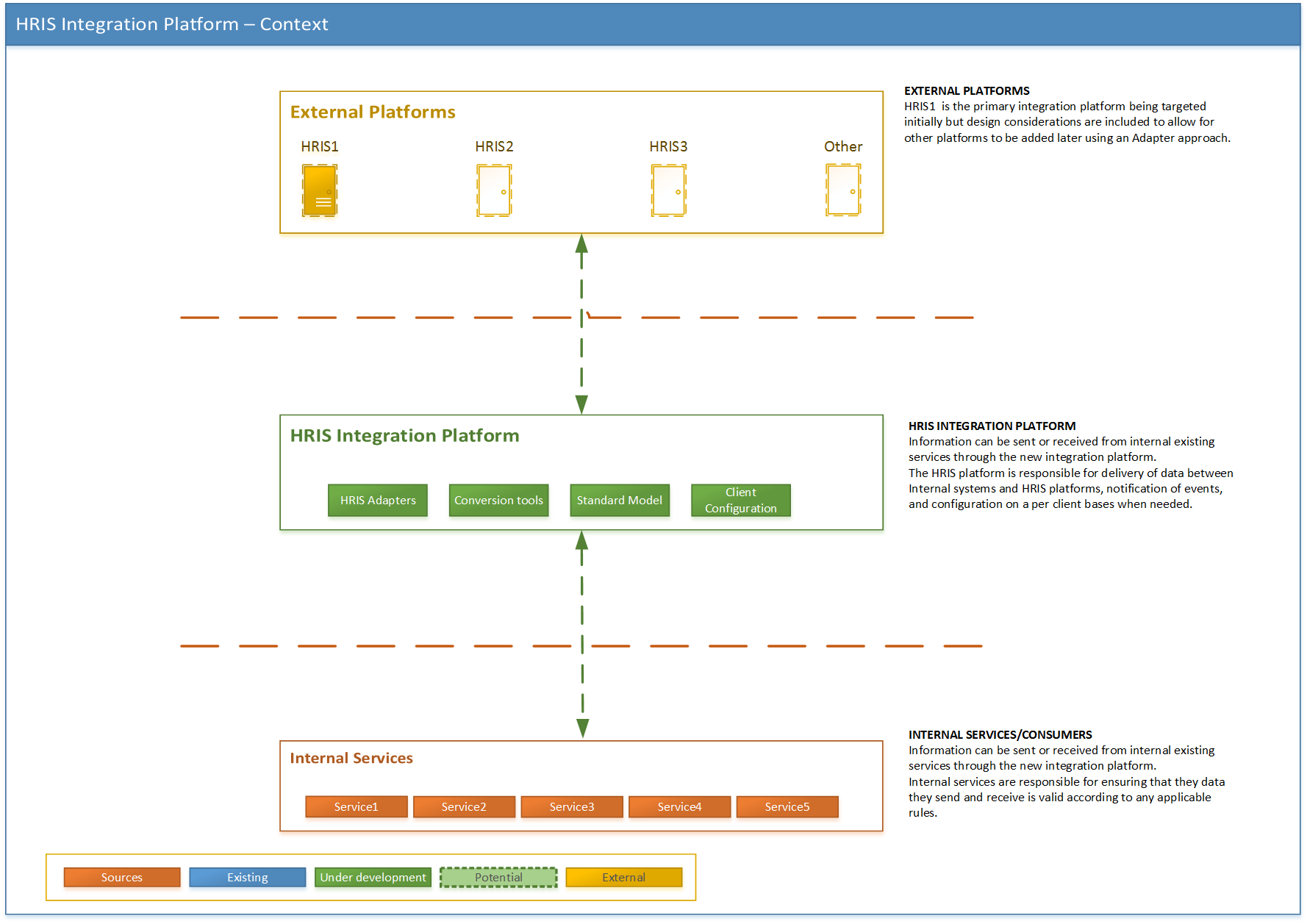Viewport: 1307px width, 924px height.
Task: Select the External Platforms heading
Action: click(x=373, y=112)
